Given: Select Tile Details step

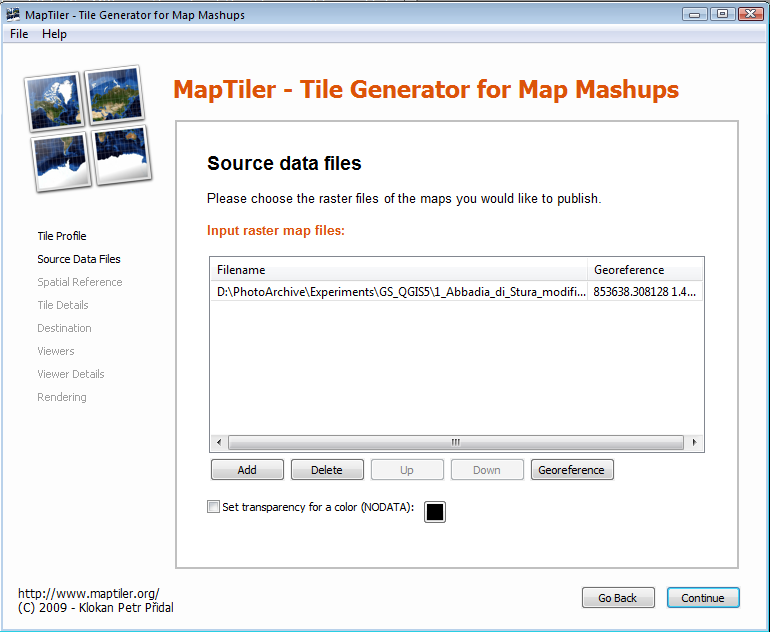Looking at the screenshot, I should pos(63,305).
